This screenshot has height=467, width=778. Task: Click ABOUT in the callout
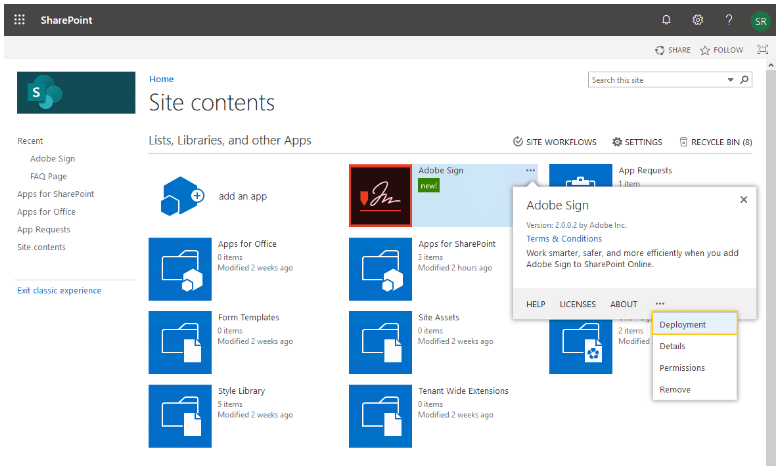tap(624, 304)
